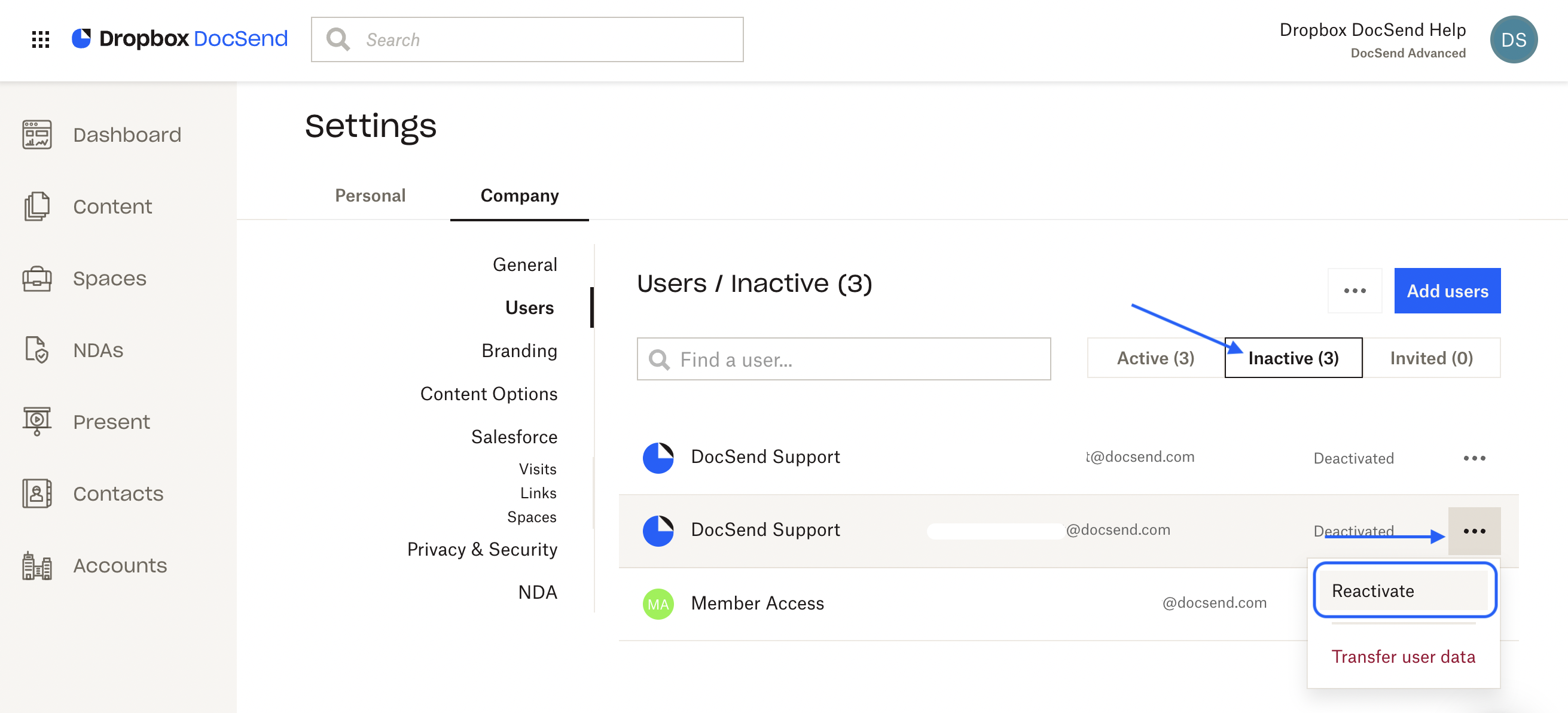This screenshot has height=713, width=1568.
Task: Open the three-dot menu for highlighted DocSend Support row
Action: coord(1474,531)
